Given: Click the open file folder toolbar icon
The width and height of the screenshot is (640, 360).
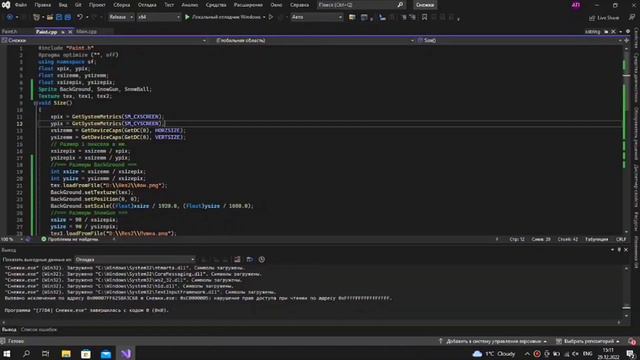Looking at the screenshot, I should [50, 17].
